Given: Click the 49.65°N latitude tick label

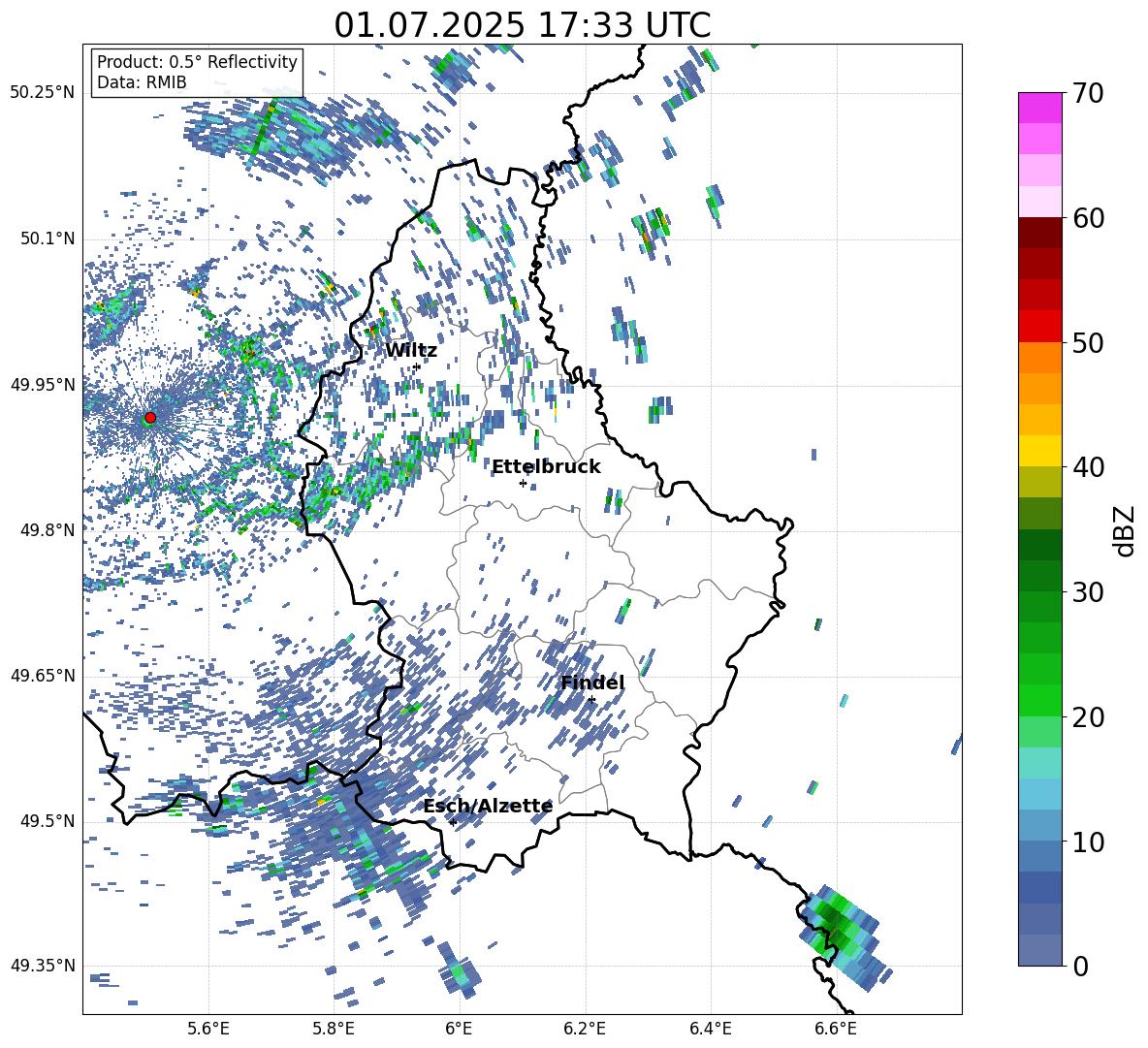Looking at the screenshot, I should click(x=43, y=675).
